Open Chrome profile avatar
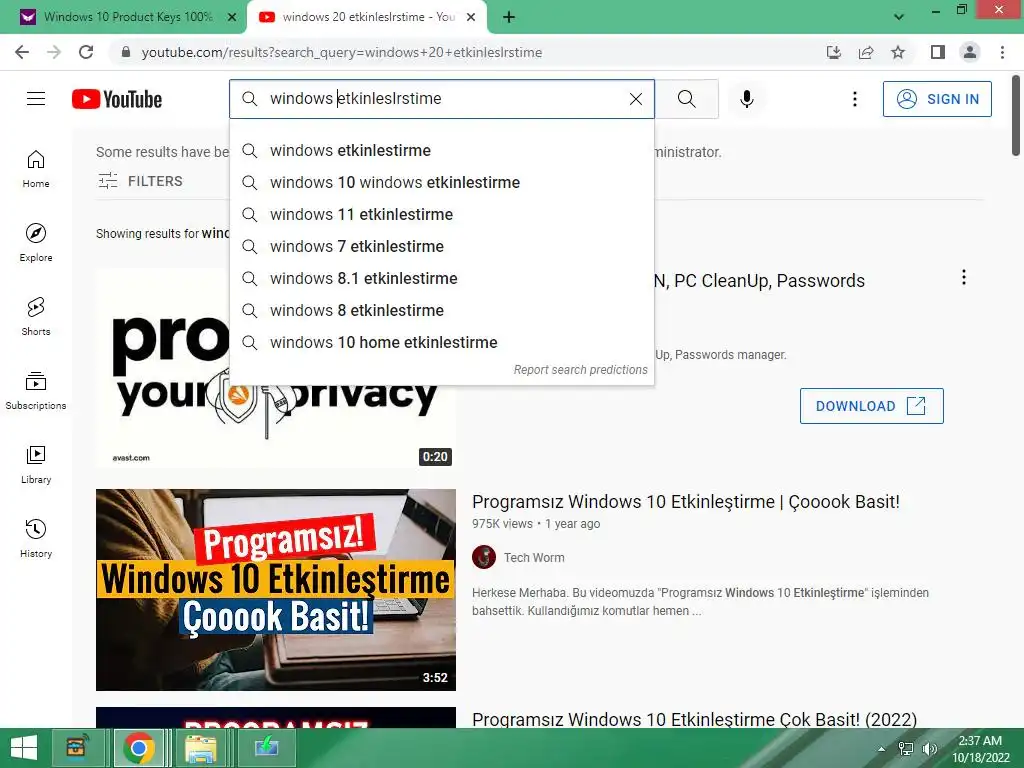The width and height of the screenshot is (1024, 768). (970, 52)
